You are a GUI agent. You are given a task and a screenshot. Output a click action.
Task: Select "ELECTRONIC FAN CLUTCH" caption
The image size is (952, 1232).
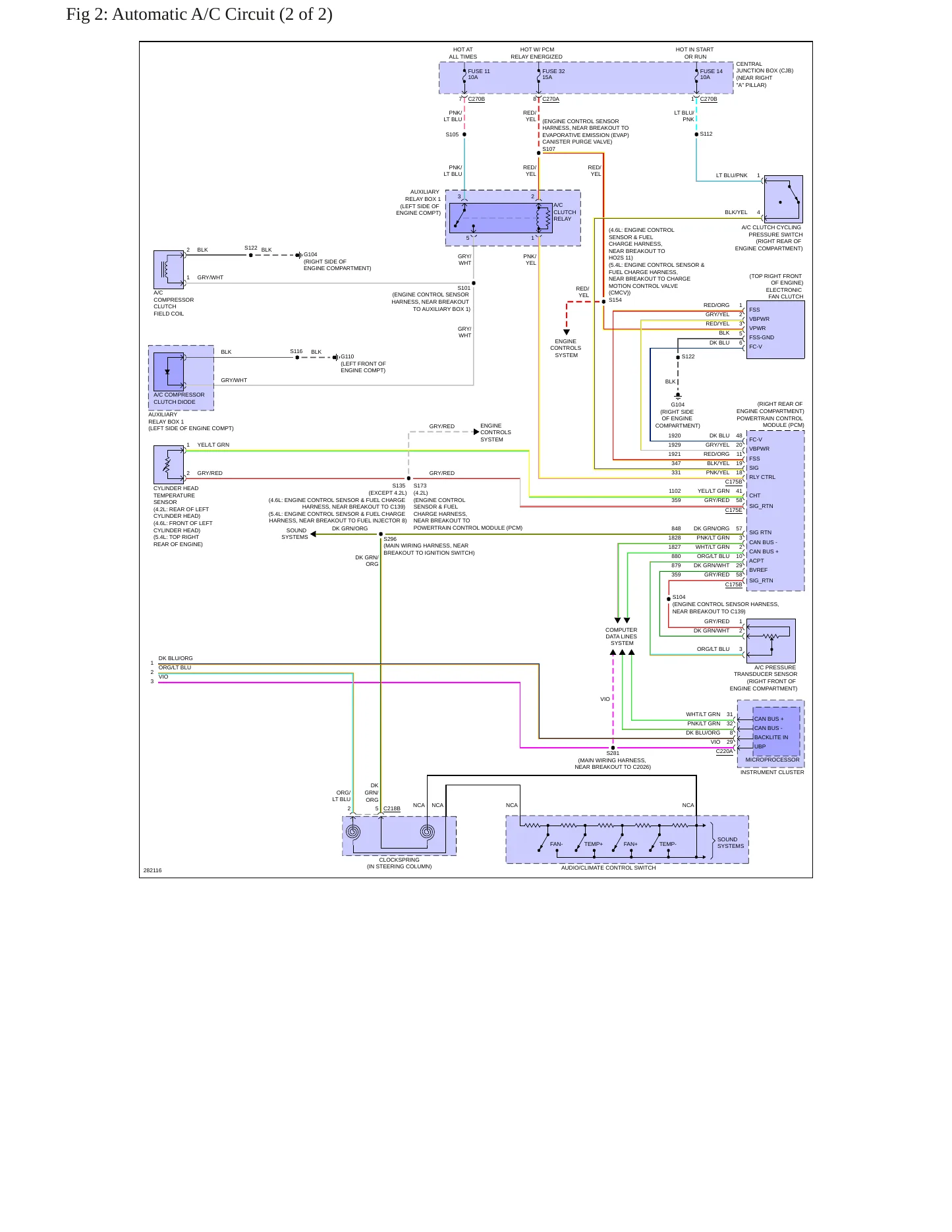point(784,293)
